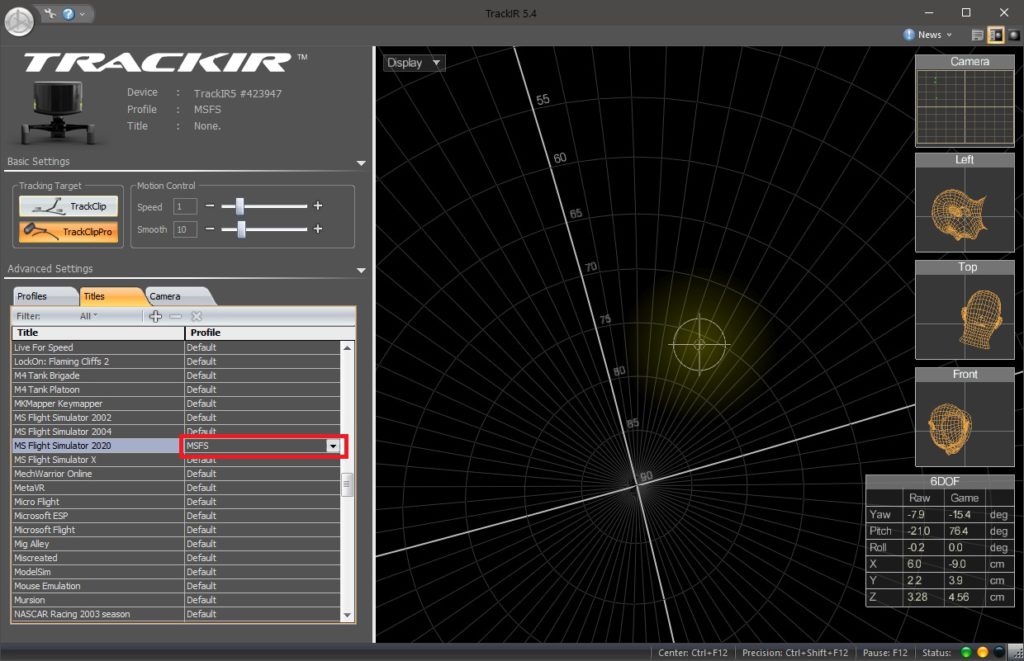This screenshot has width=1024, height=661.
Task: Open the Filter All dropdown
Action: pos(88,316)
